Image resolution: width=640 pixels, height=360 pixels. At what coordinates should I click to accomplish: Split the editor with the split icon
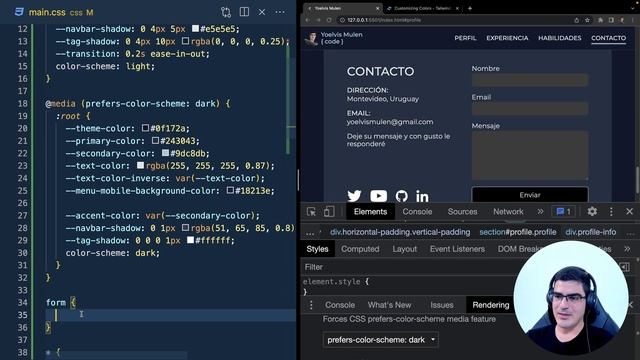pyautogui.click(x=244, y=12)
